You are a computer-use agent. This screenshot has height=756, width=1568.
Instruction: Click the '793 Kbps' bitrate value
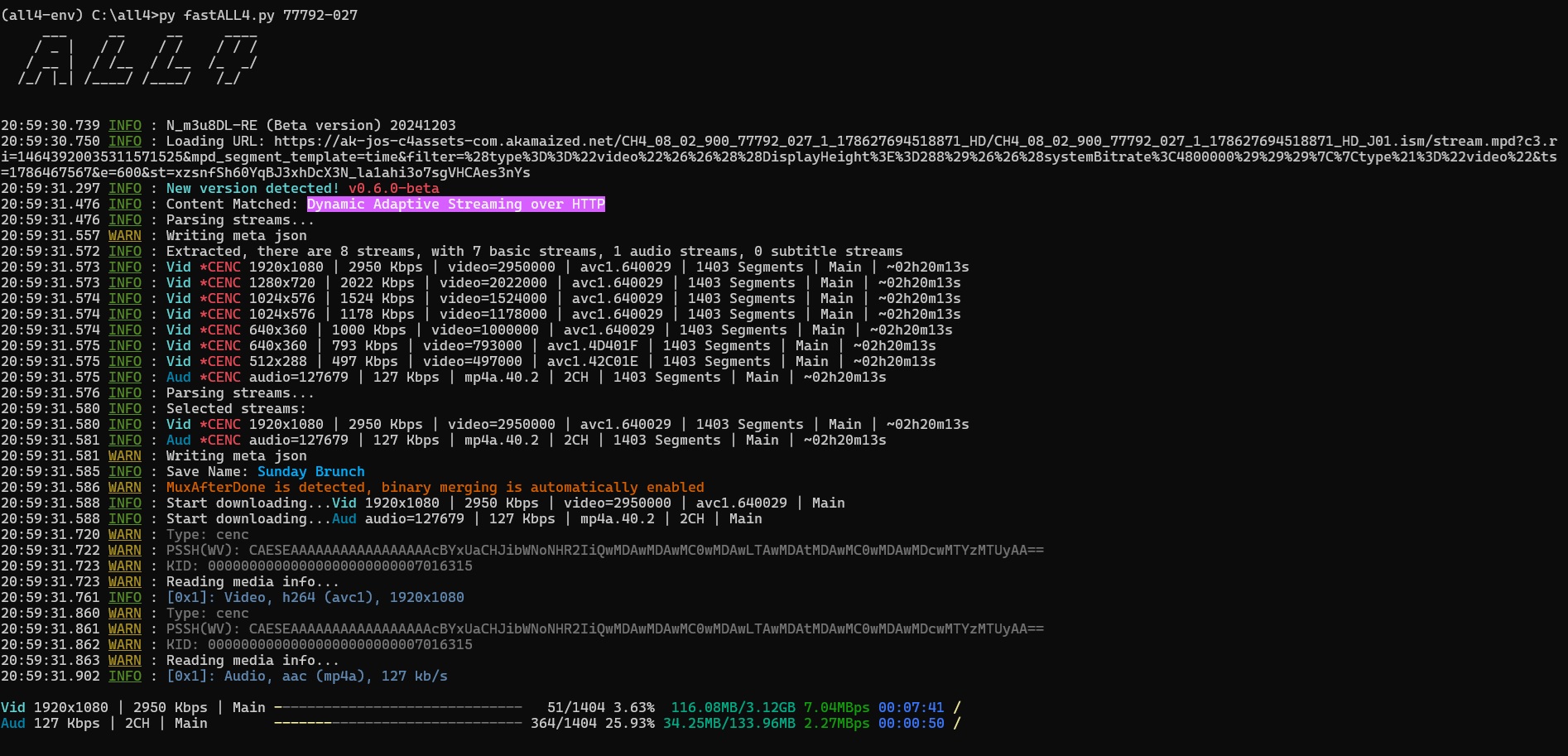click(x=365, y=346)
